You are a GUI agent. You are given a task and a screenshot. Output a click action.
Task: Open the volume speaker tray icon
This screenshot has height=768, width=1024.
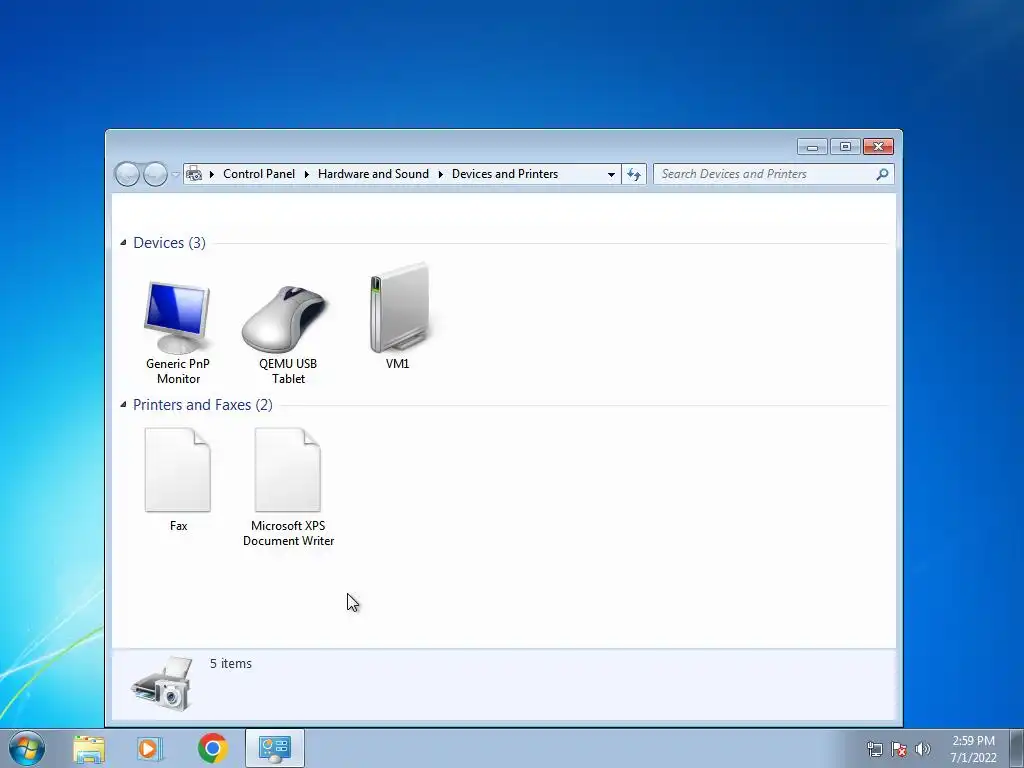coord(923,749)
